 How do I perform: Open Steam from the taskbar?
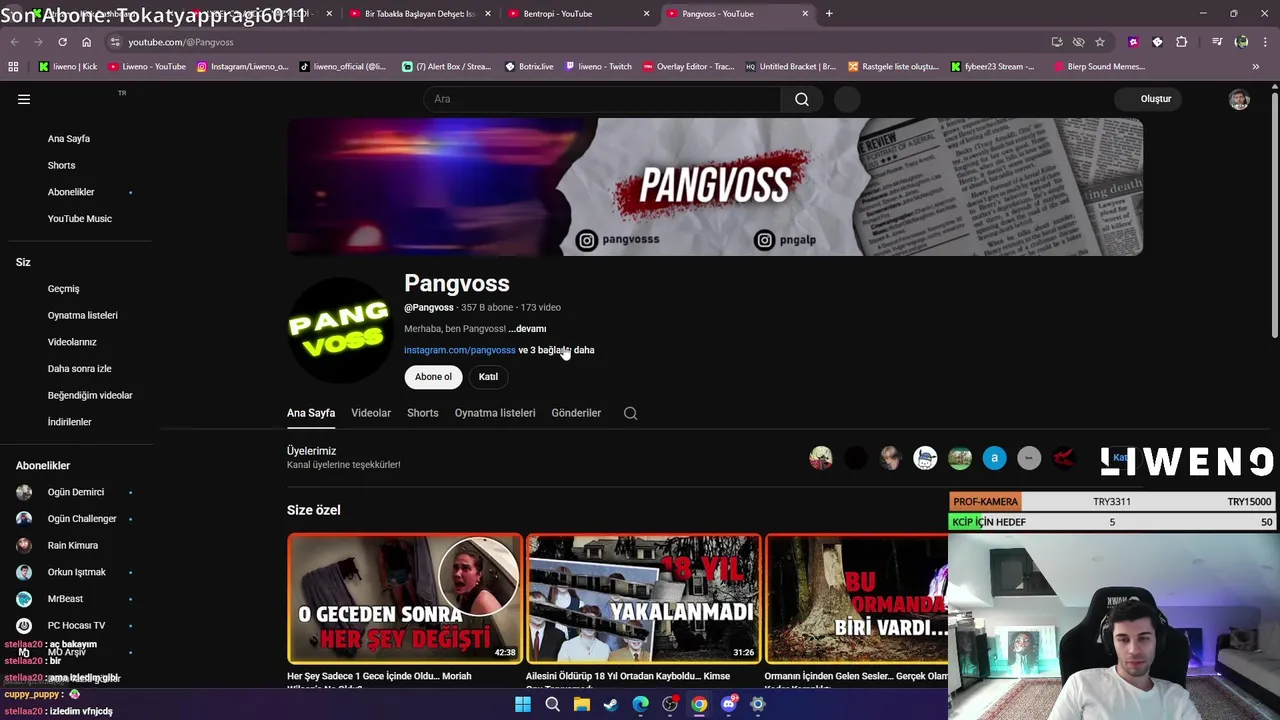click(x=611, y=704)
